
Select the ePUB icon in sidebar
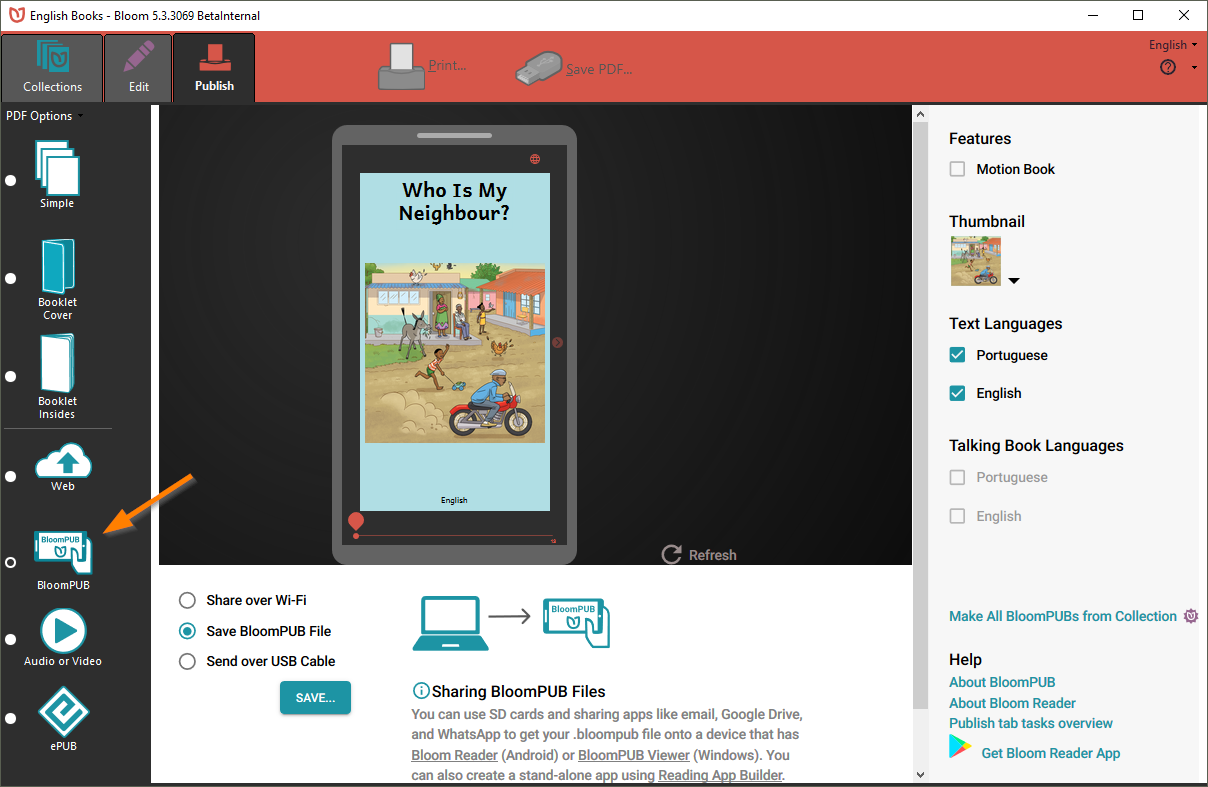[x=63, y=711]
